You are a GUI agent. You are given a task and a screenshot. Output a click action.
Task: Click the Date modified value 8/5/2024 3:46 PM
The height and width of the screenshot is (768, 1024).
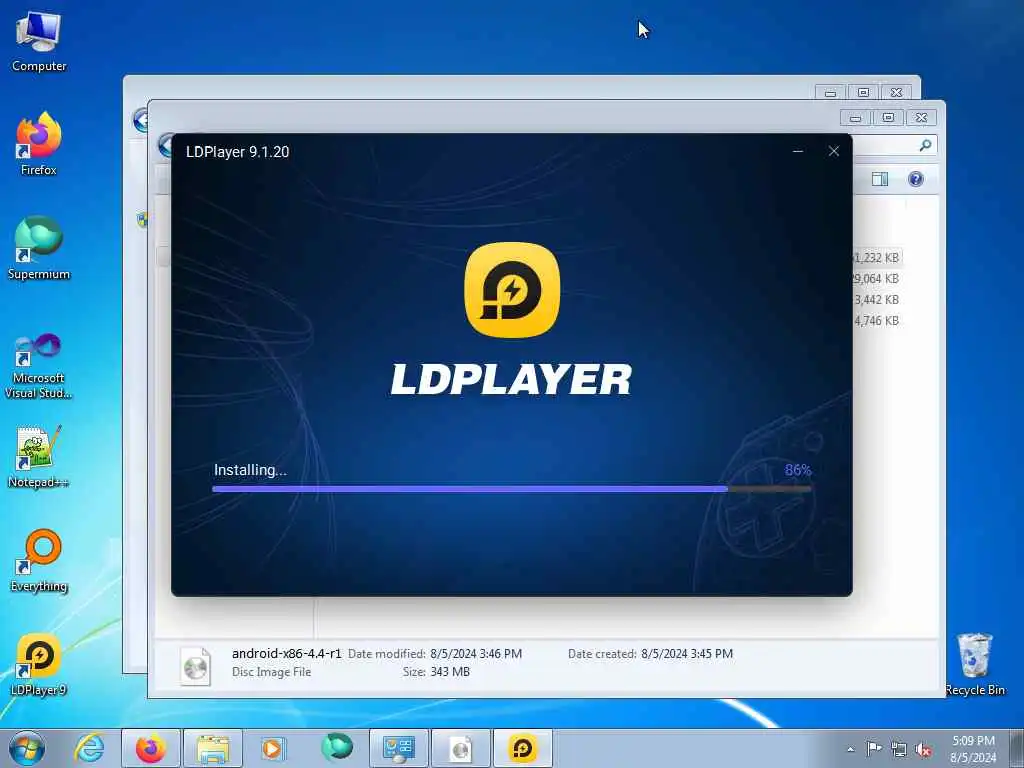pos(476,654)
